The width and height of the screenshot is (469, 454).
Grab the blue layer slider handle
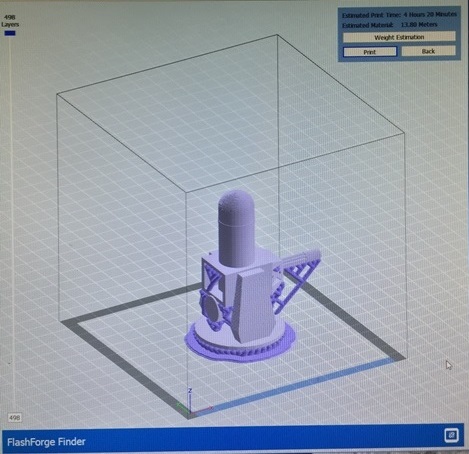[x=10, y=33]
